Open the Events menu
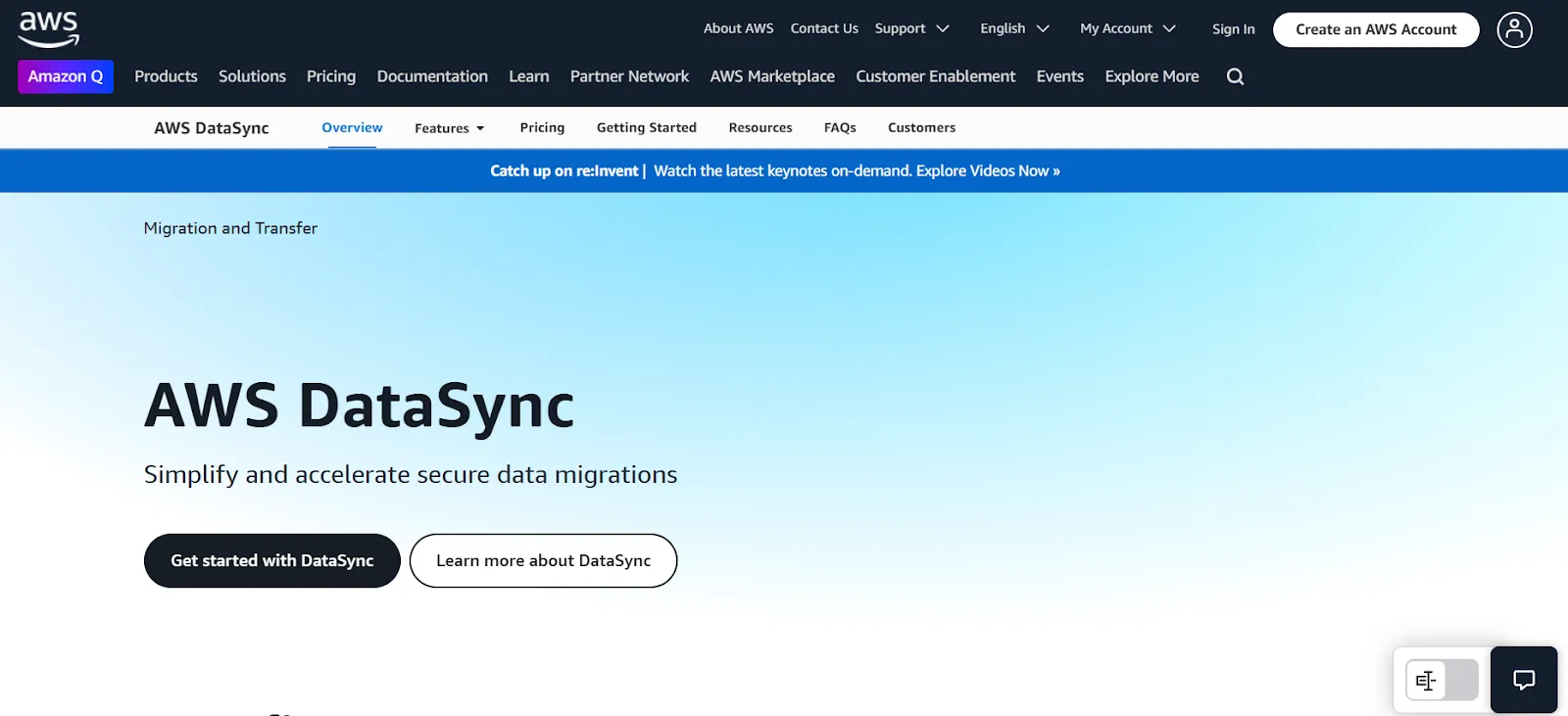1568x716 pixels. [1060, 76]
